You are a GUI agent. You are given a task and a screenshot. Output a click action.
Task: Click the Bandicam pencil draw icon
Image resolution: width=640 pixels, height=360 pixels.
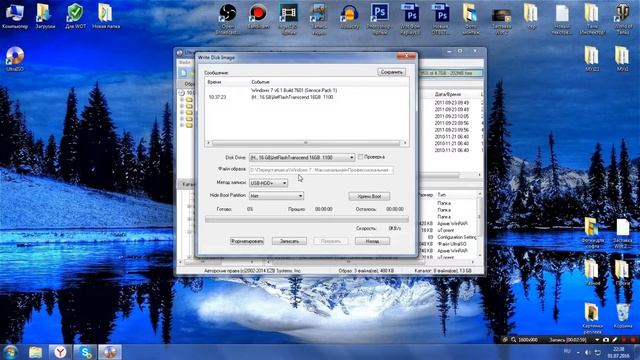pyautogui.click(x=615, y=340)
